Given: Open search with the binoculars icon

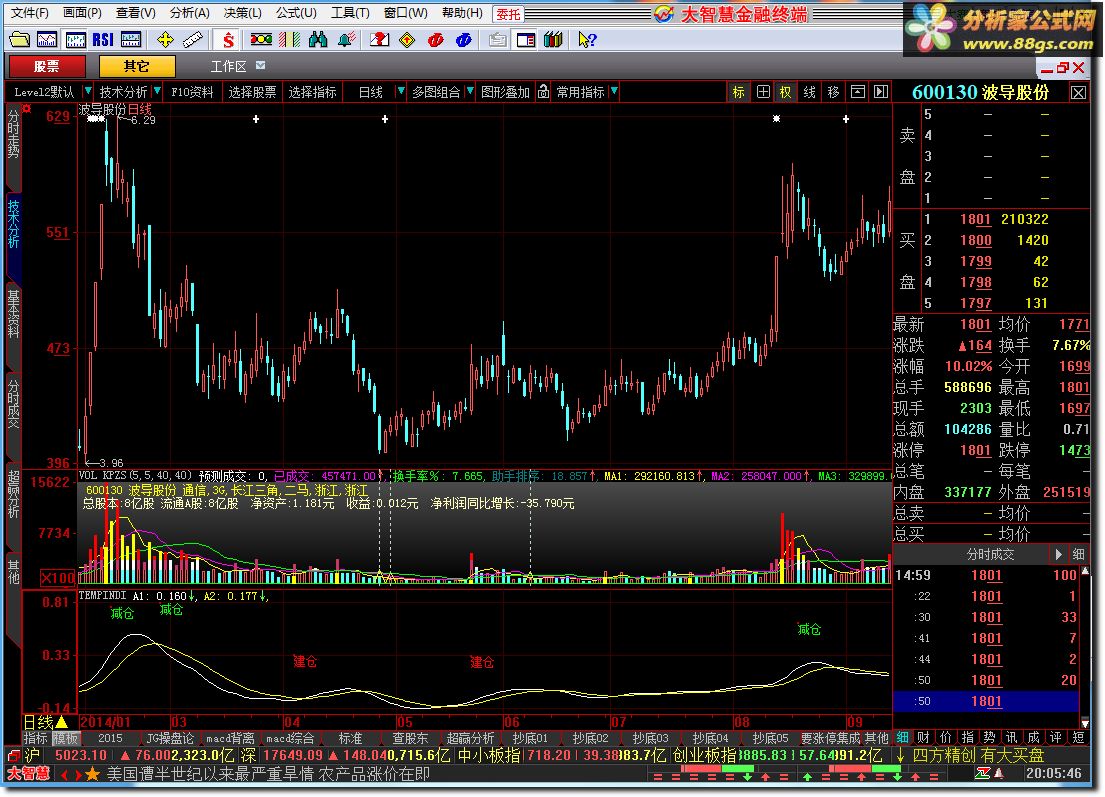Looking at the screenshot, I should point(318,40).
